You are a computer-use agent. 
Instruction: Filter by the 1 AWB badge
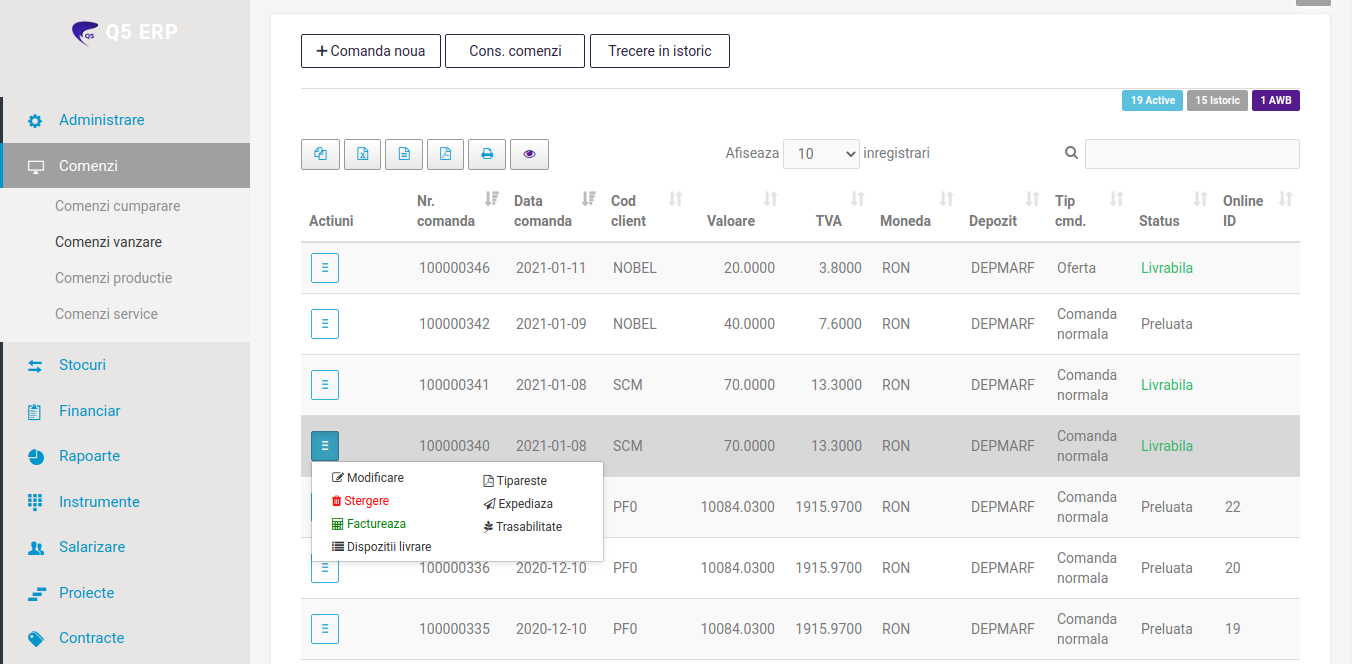(x=1276, y=101)
